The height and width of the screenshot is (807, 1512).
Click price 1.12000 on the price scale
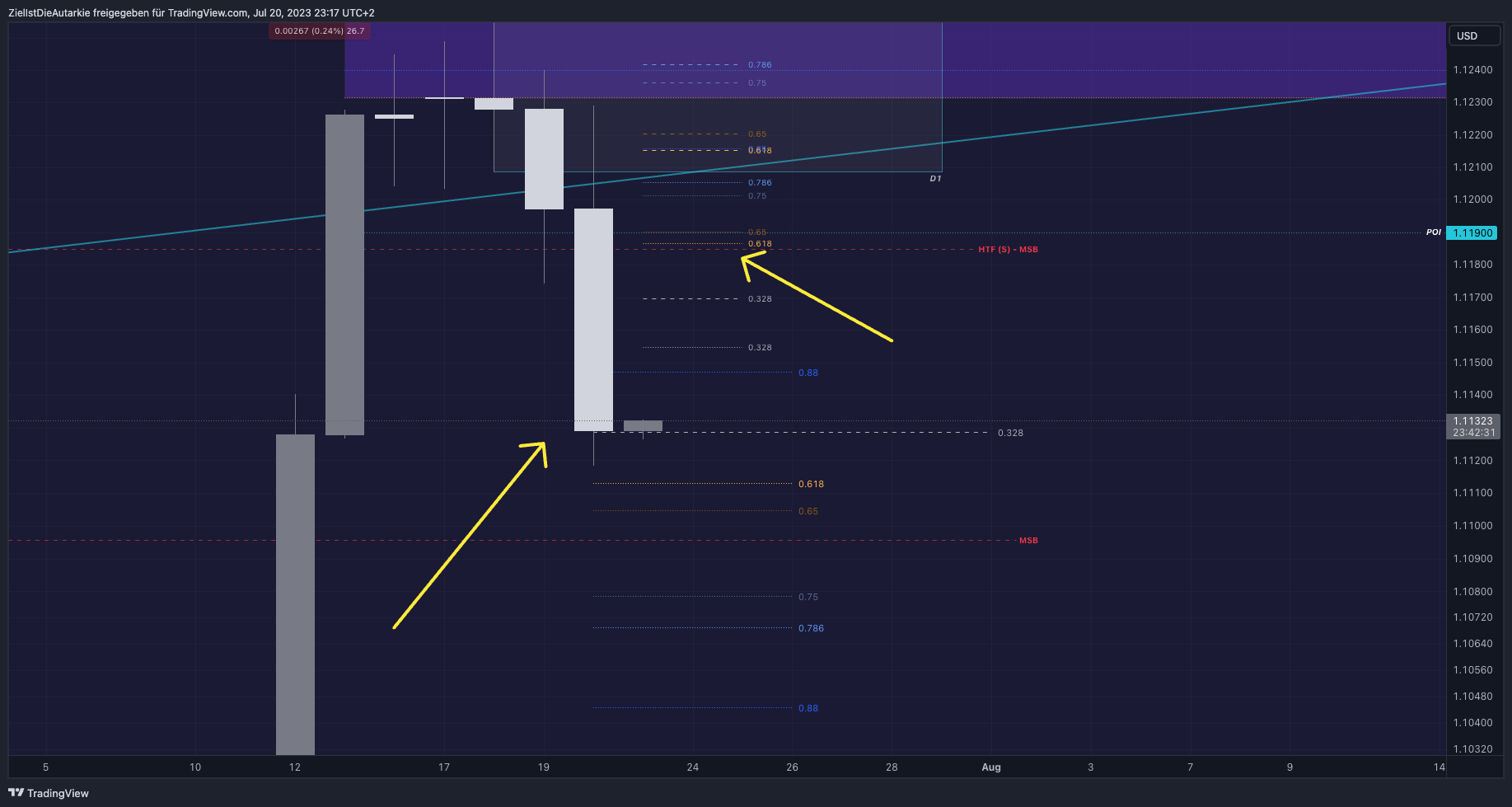coord(1472,199)
